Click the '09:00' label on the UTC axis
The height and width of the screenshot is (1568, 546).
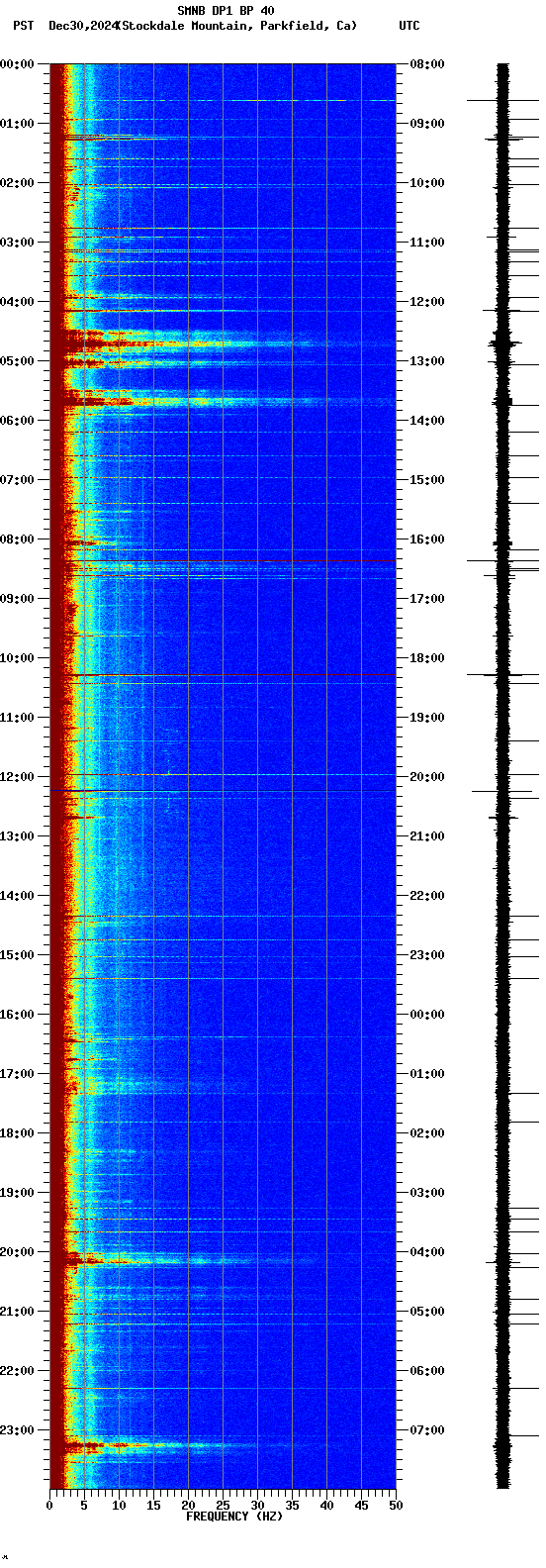[427, 124]
